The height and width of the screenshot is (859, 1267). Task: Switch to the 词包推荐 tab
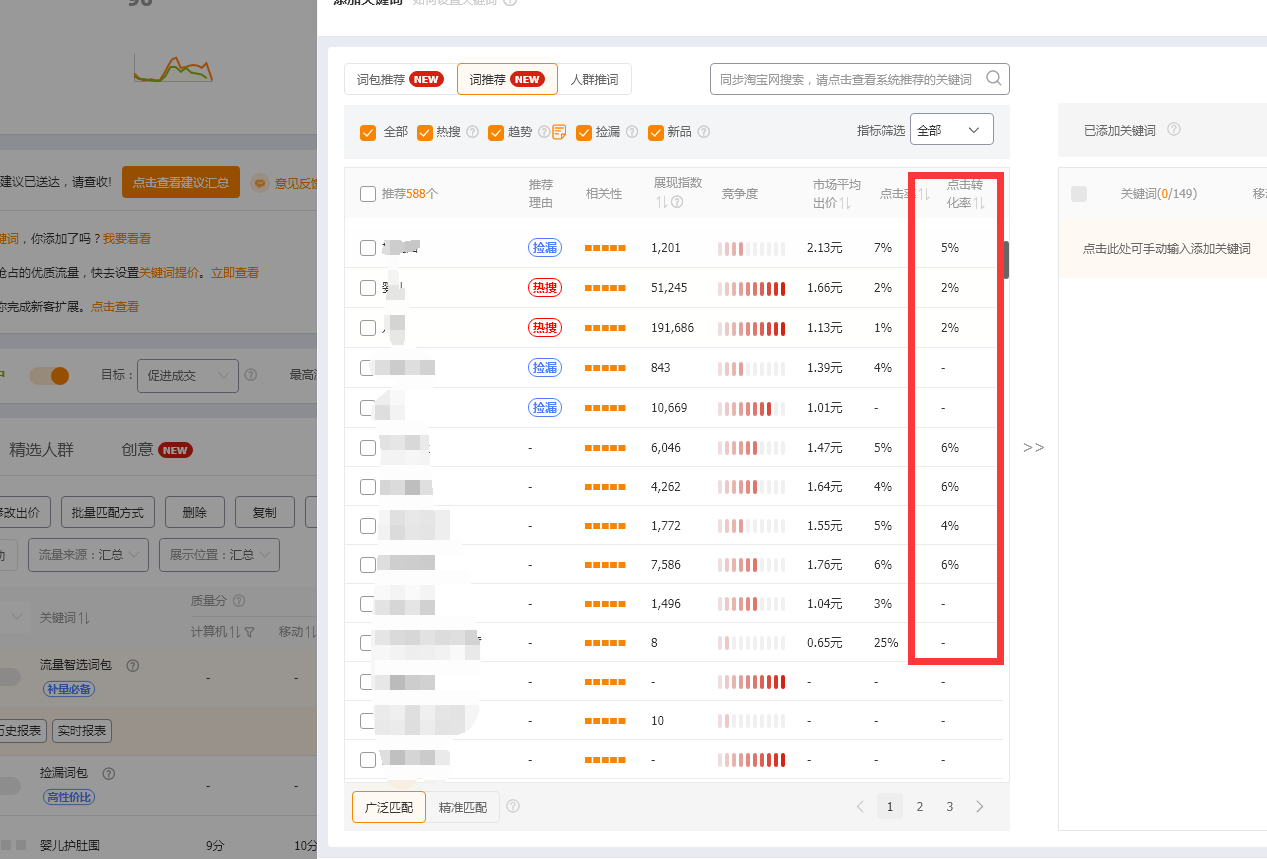click(399, 79)
